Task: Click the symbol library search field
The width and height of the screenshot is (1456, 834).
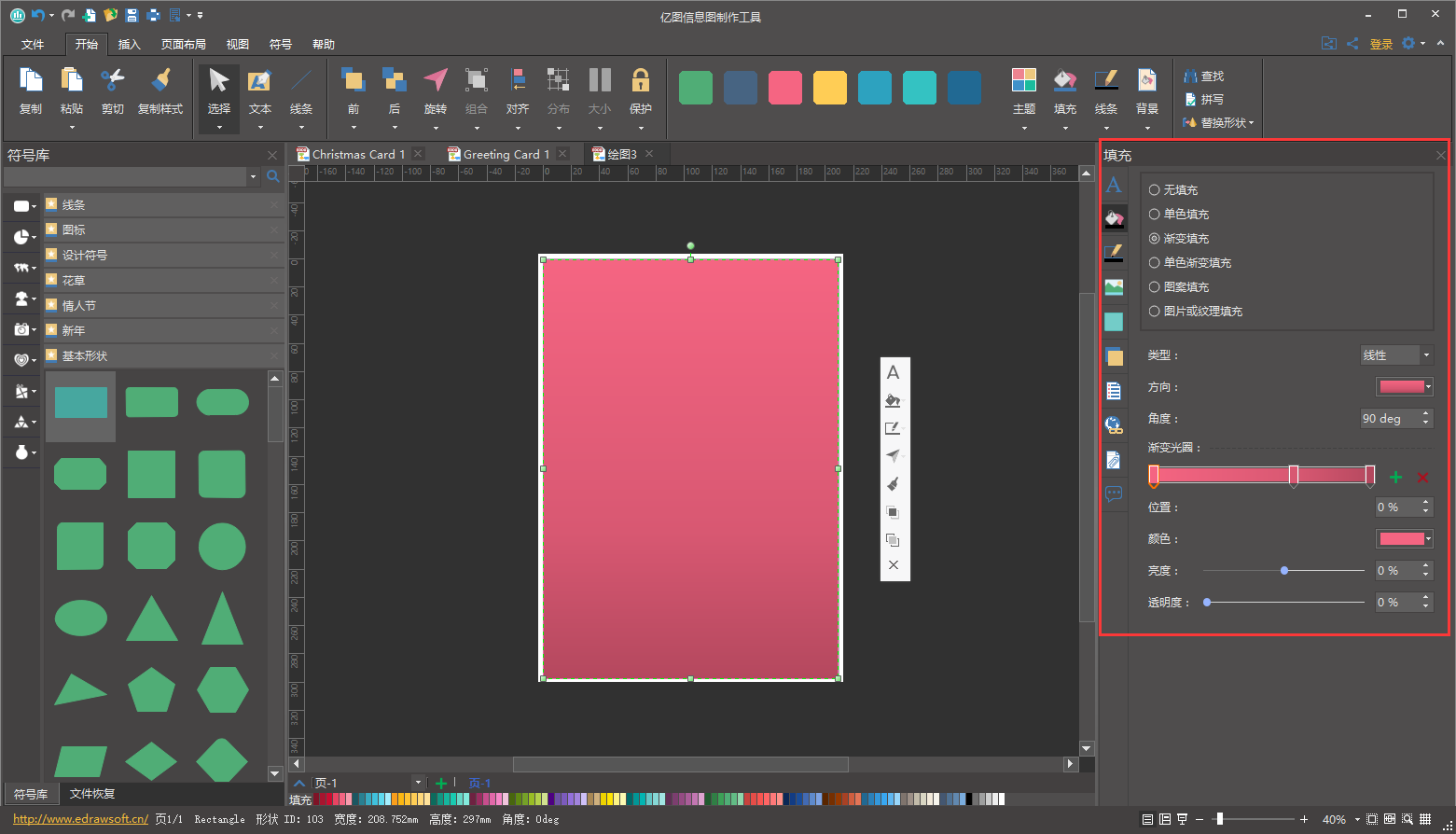Action: pos(125,176)
